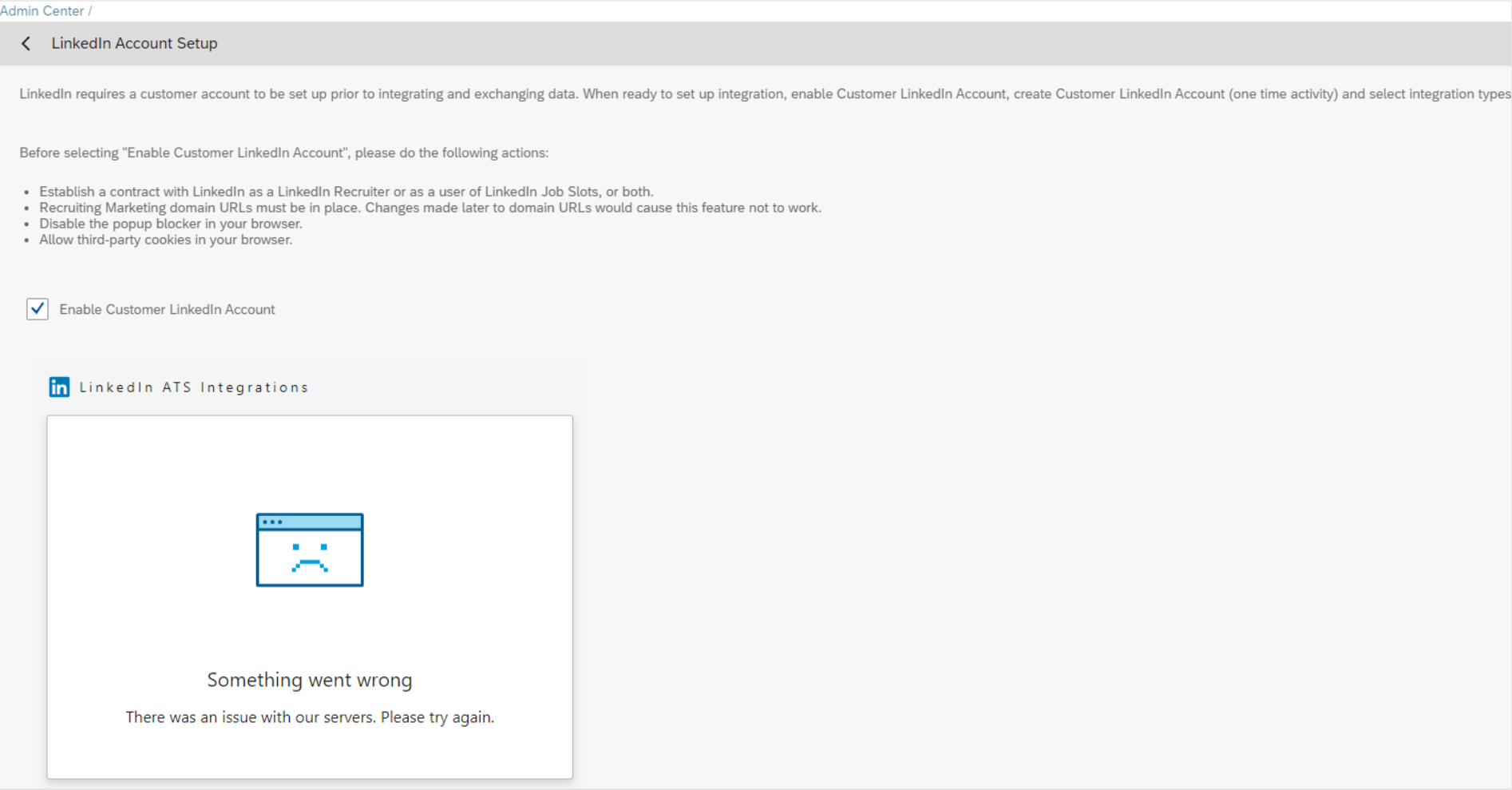The width and height of the screenshot is (1512, 790).
Task: Uncheck Enable Customer LinkedIn Account checkbox
Action: (x=38, y=309)
